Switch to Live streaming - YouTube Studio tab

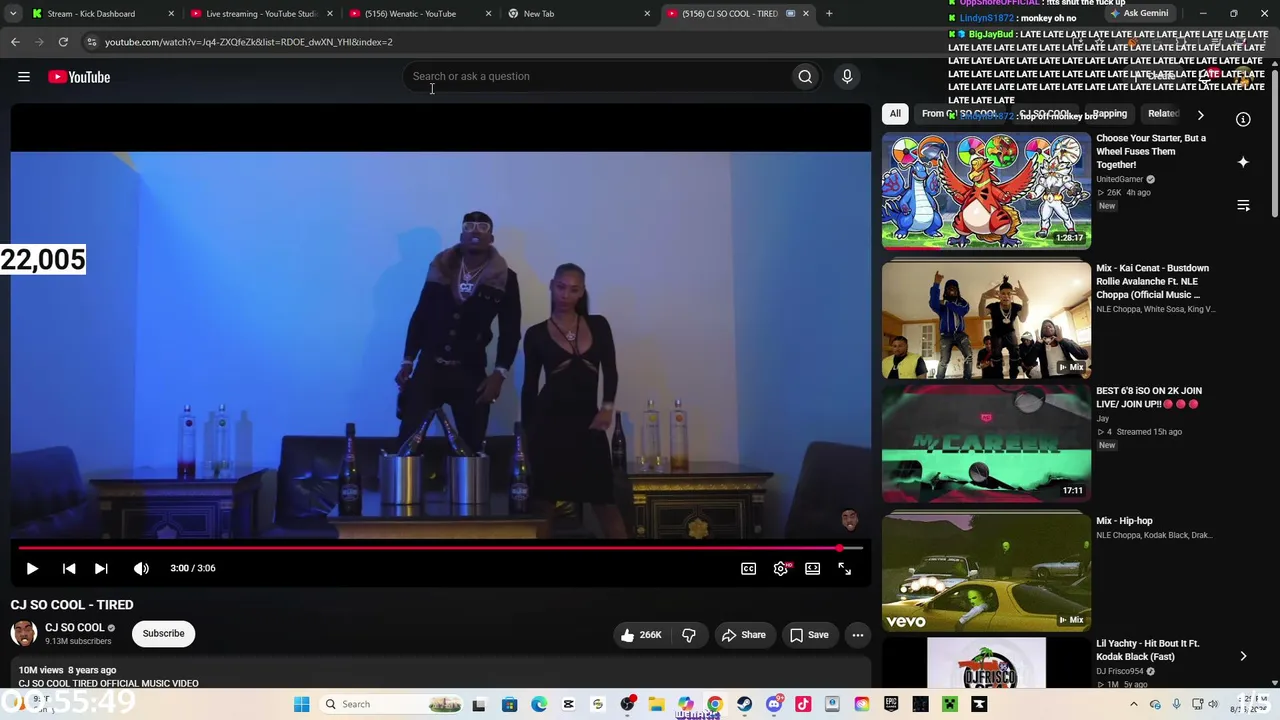(262, 14)
